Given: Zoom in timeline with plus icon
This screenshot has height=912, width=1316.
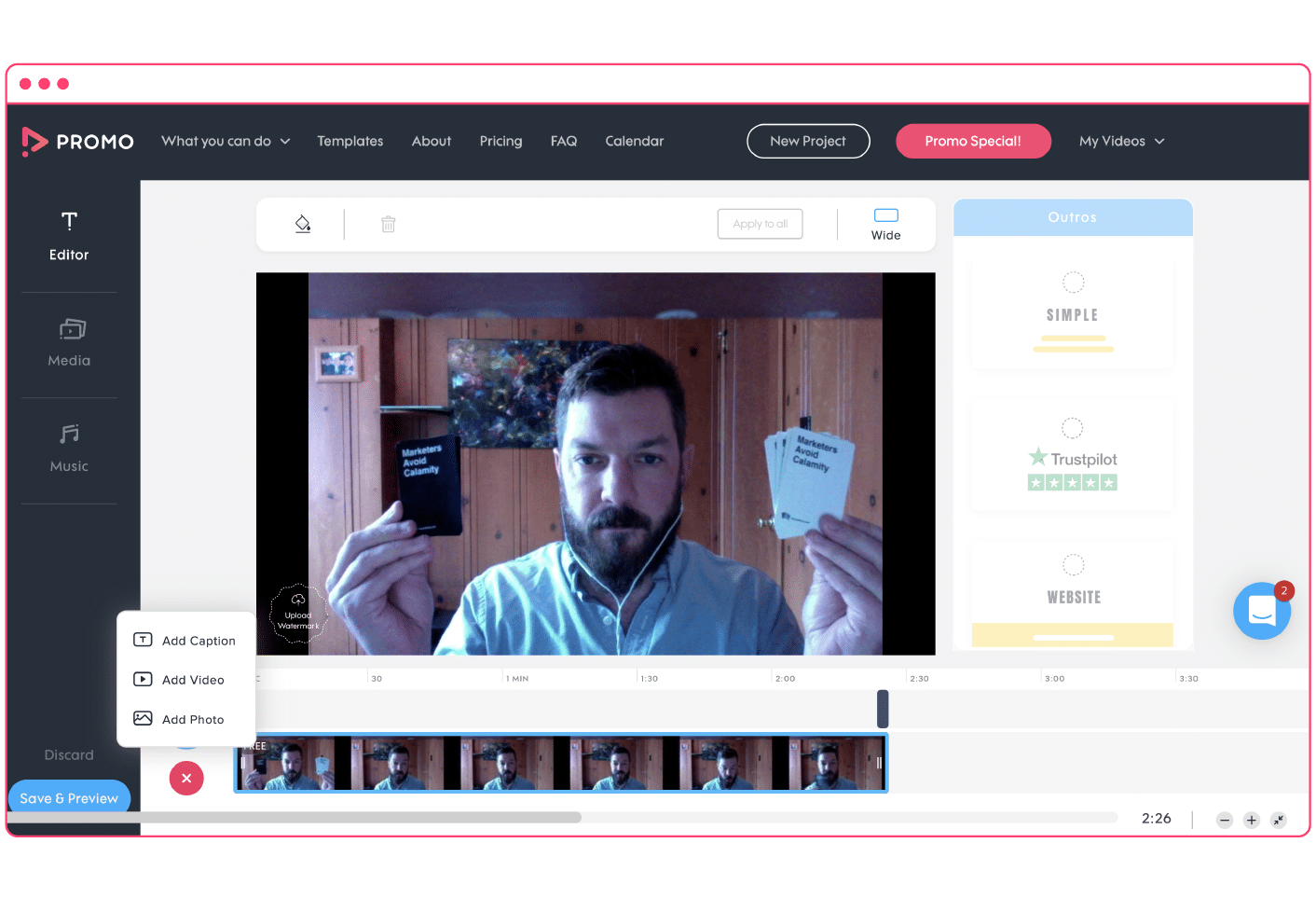Looking at the screenshot, I should click(1252, 820).
